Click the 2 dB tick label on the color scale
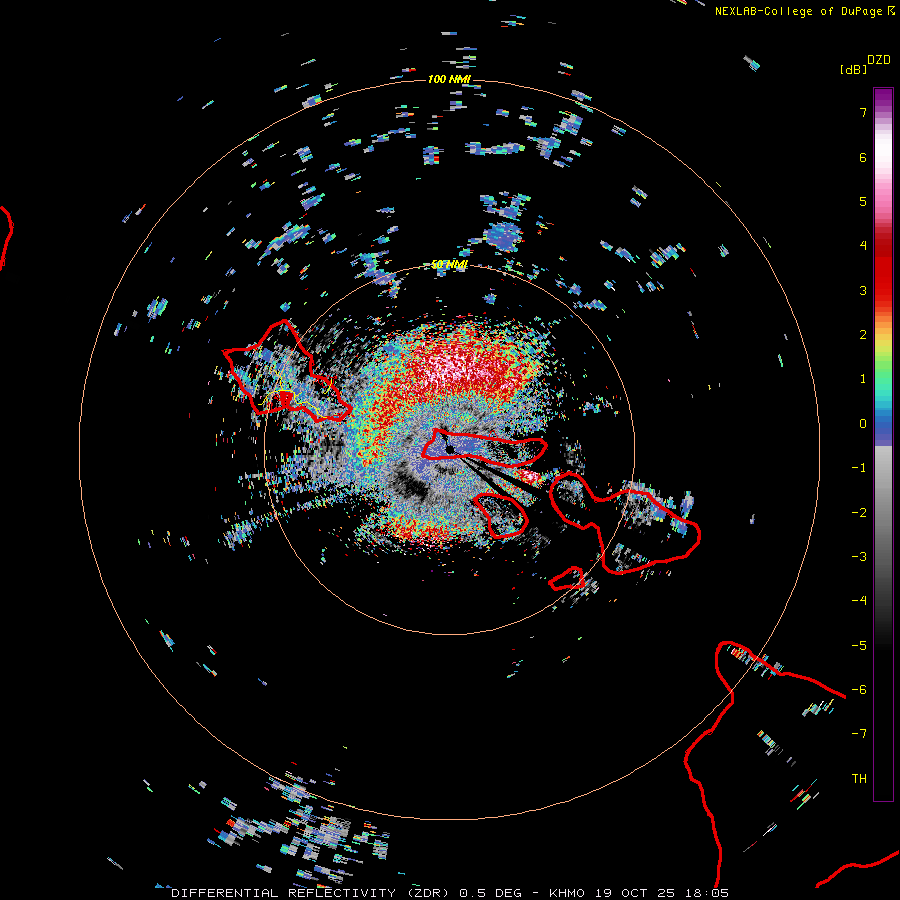This screenshot has height=900, width=900. tap(863, 335)
